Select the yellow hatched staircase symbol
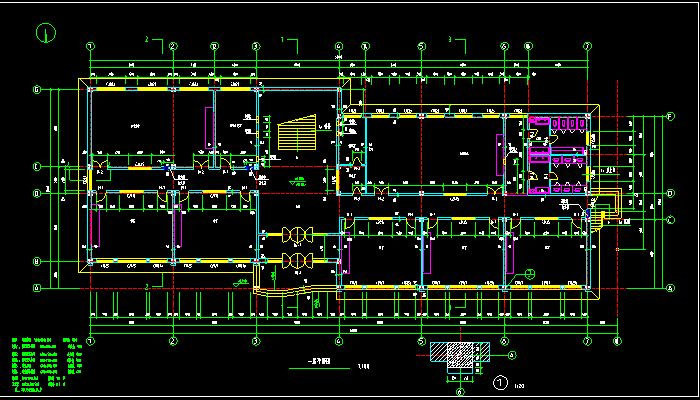 click(x=293, y=133)
